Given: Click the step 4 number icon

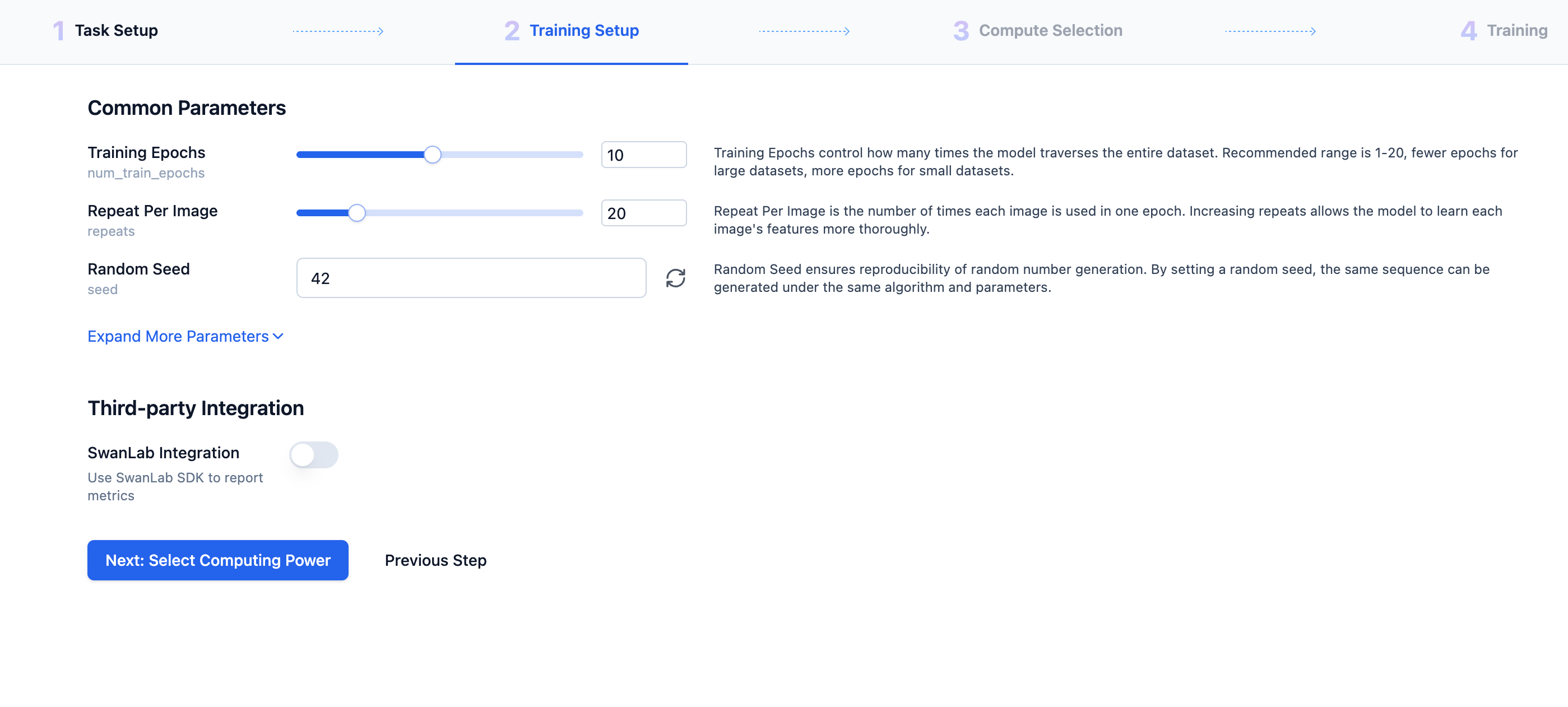Looking at the screenshot, I should (x=1468, y=30).
